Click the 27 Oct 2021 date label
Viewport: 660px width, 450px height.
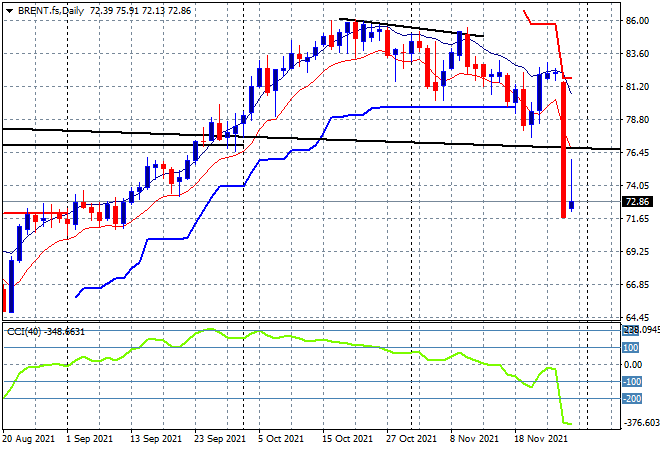[x=411, y=439]
